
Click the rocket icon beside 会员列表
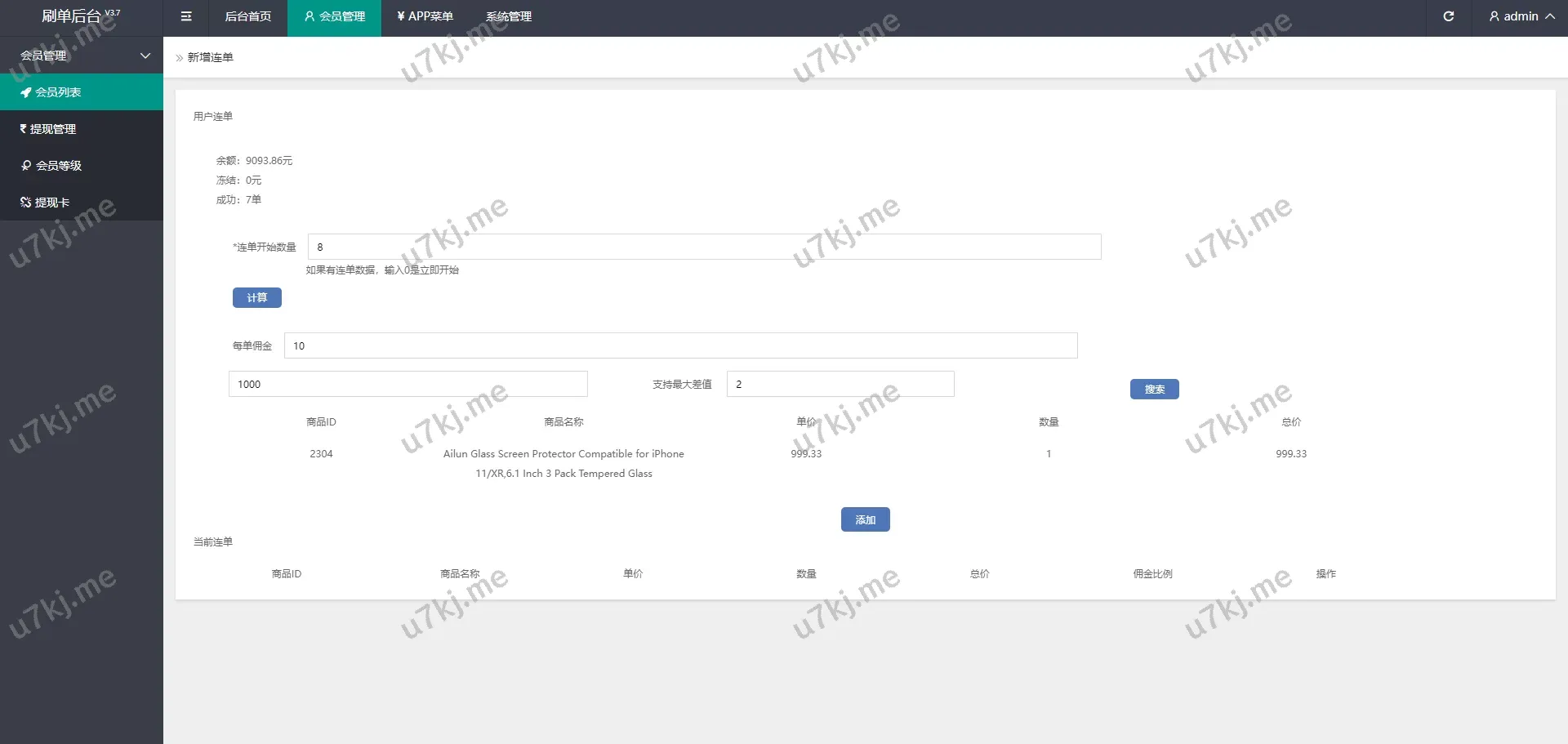click(25, 92)
